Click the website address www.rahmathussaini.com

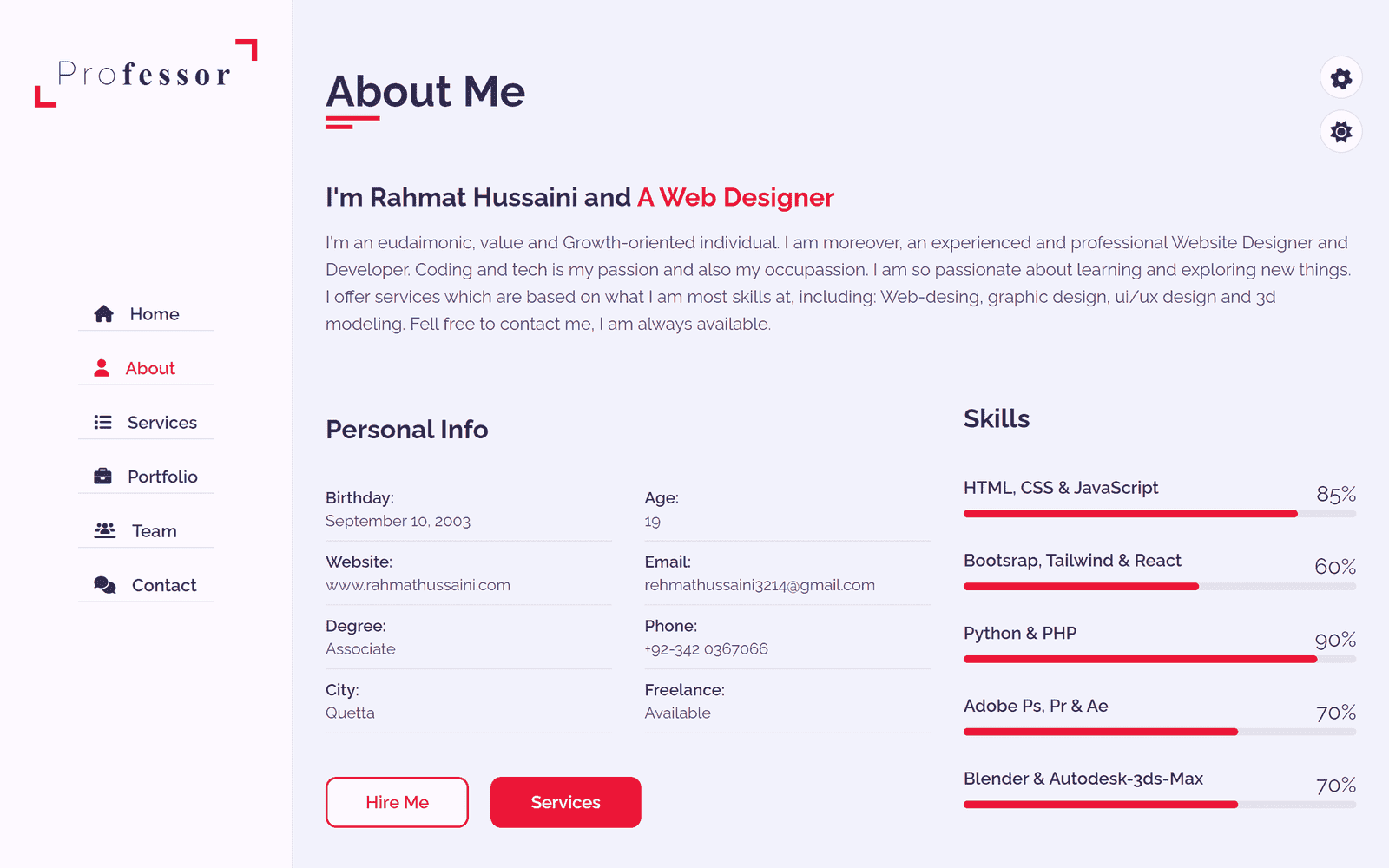coord(418,585)
